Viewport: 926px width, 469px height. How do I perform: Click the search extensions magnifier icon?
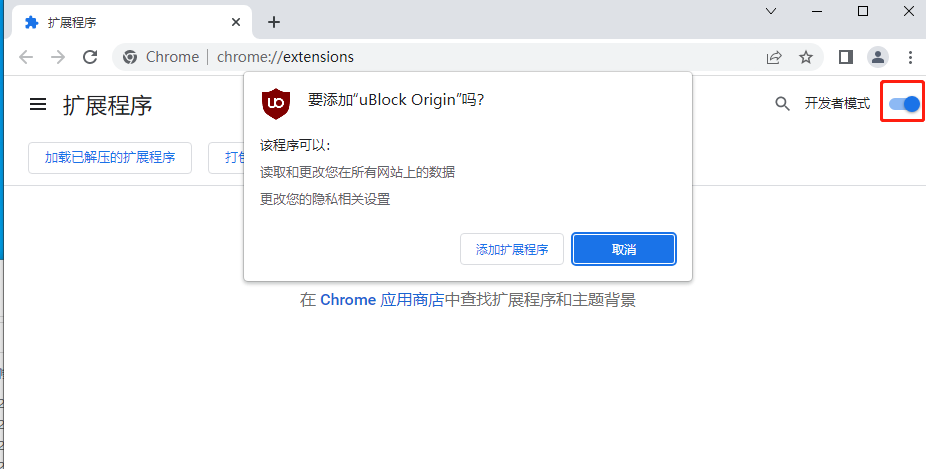[782, 103]
